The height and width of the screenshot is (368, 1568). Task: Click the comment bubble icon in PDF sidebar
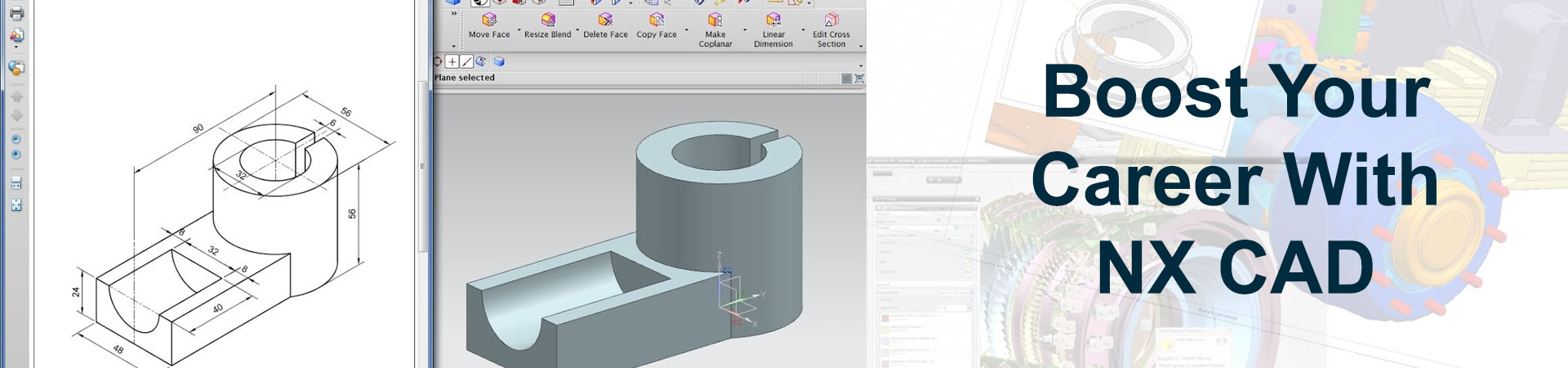[x=16, y=68]
